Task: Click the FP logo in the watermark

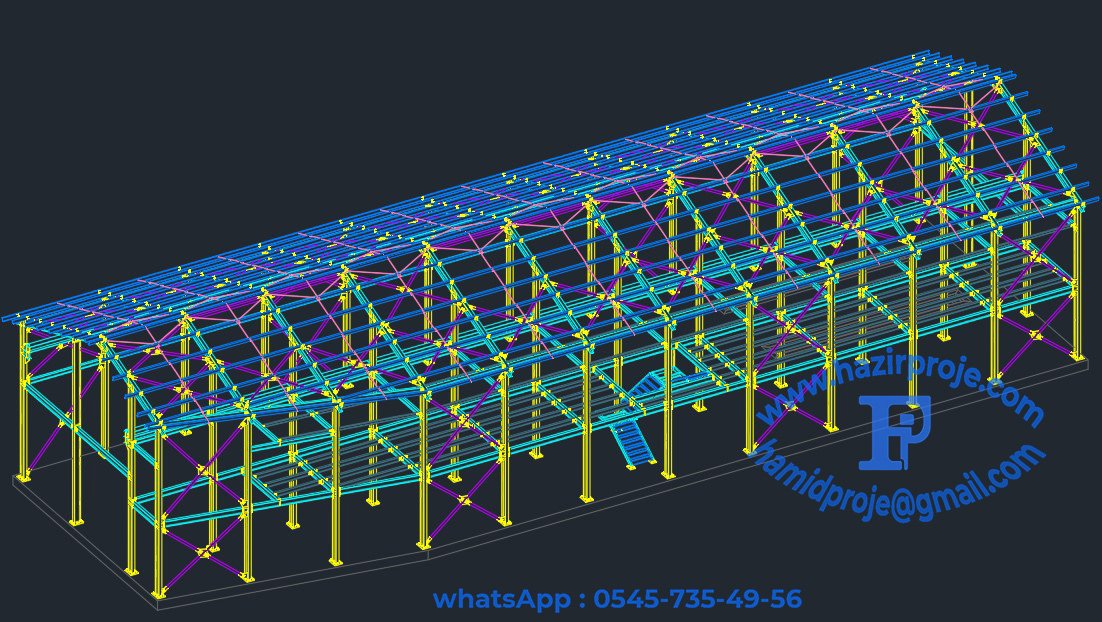Action: coord(894,432)
